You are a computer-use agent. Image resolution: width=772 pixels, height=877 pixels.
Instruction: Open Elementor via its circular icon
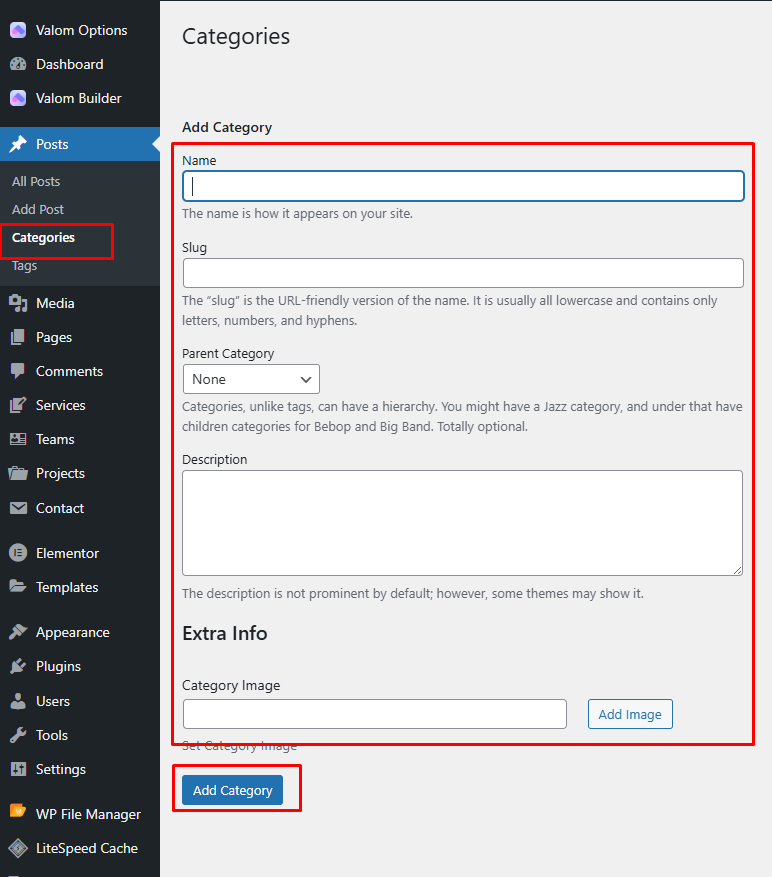coord(18,553)
